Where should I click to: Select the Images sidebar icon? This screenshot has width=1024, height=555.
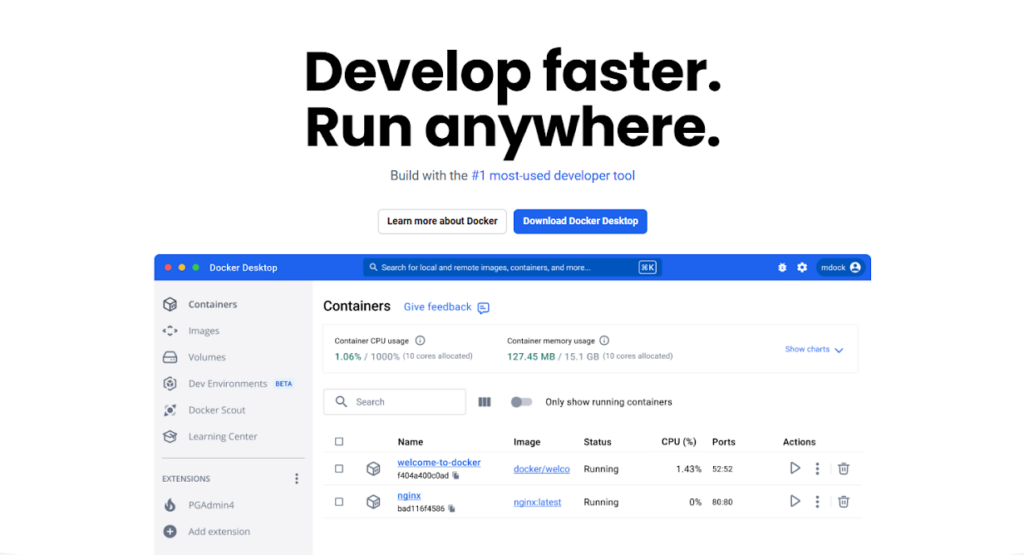coord(170,331)
